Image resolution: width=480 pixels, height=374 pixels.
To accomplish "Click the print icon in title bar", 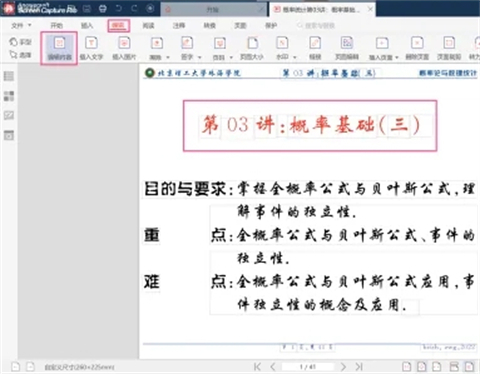I will click(x=103, y=9).
